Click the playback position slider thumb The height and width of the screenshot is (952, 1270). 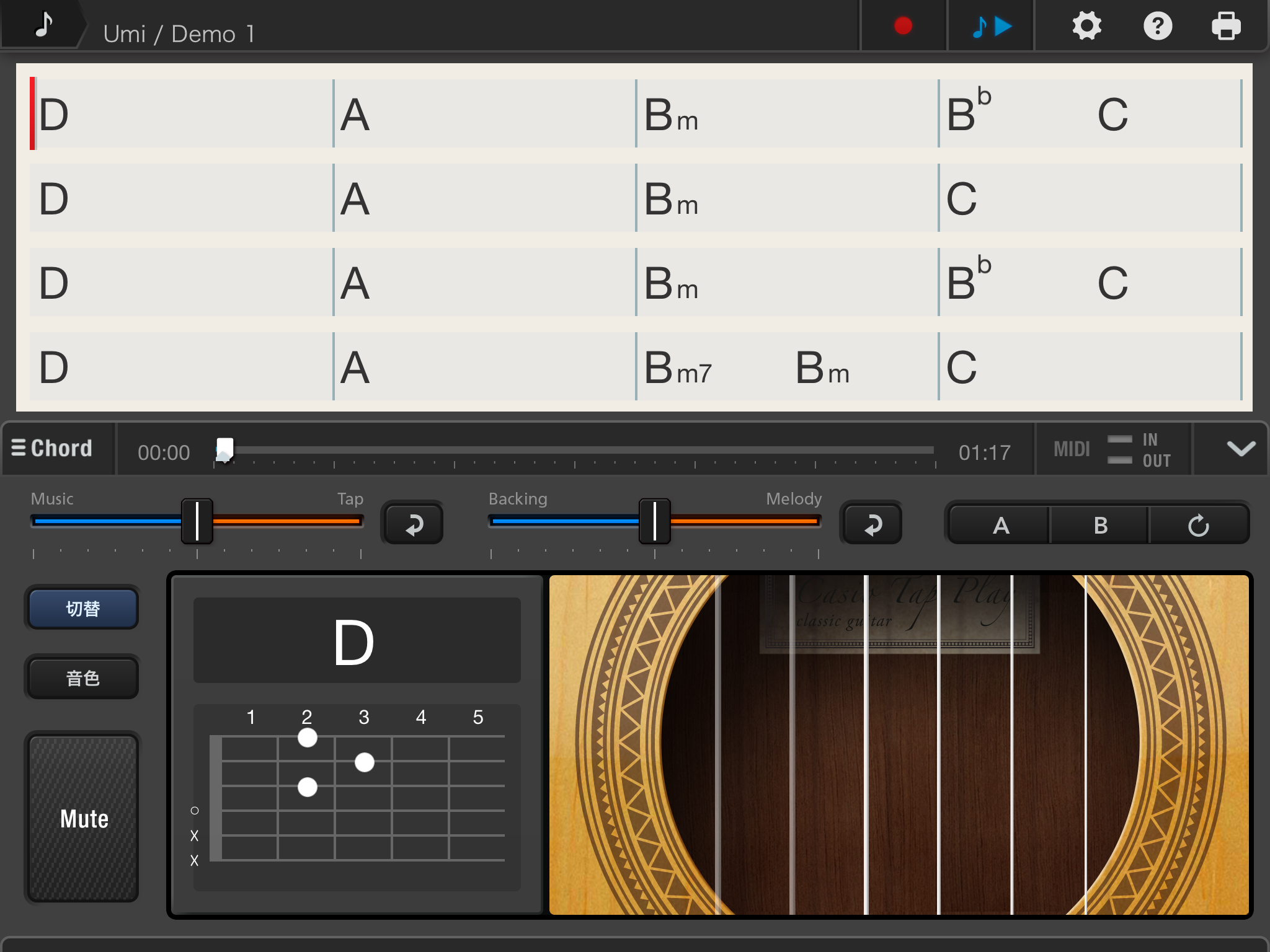(x=224, y=449)
